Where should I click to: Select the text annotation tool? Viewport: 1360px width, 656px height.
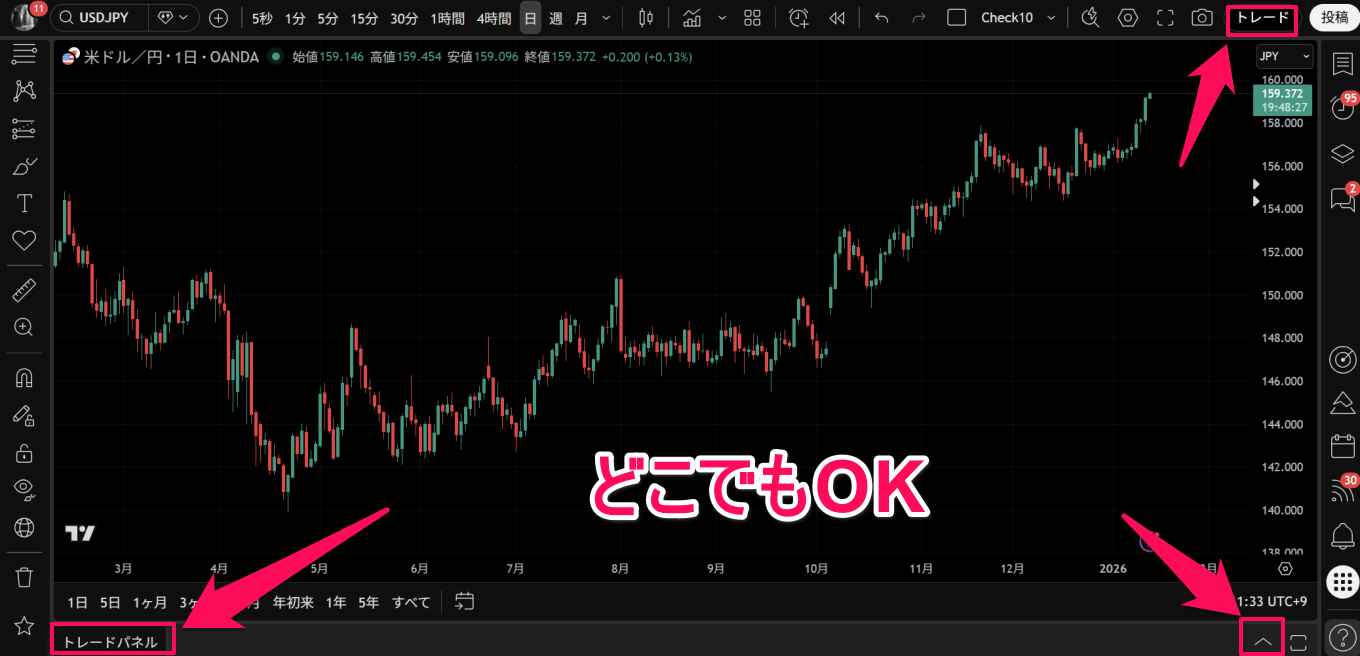24,202
